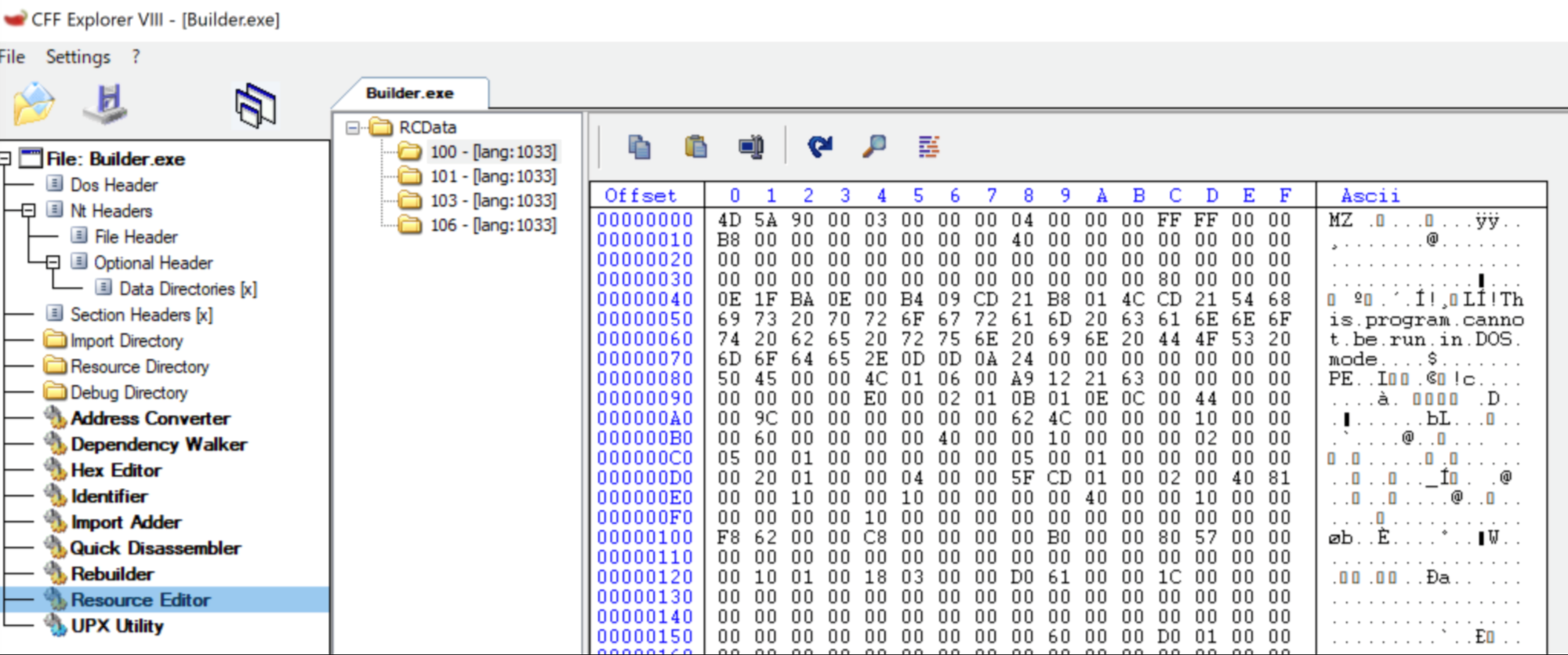Select the Builder.exe tab

pyautogui.click(x=409, y=93)
